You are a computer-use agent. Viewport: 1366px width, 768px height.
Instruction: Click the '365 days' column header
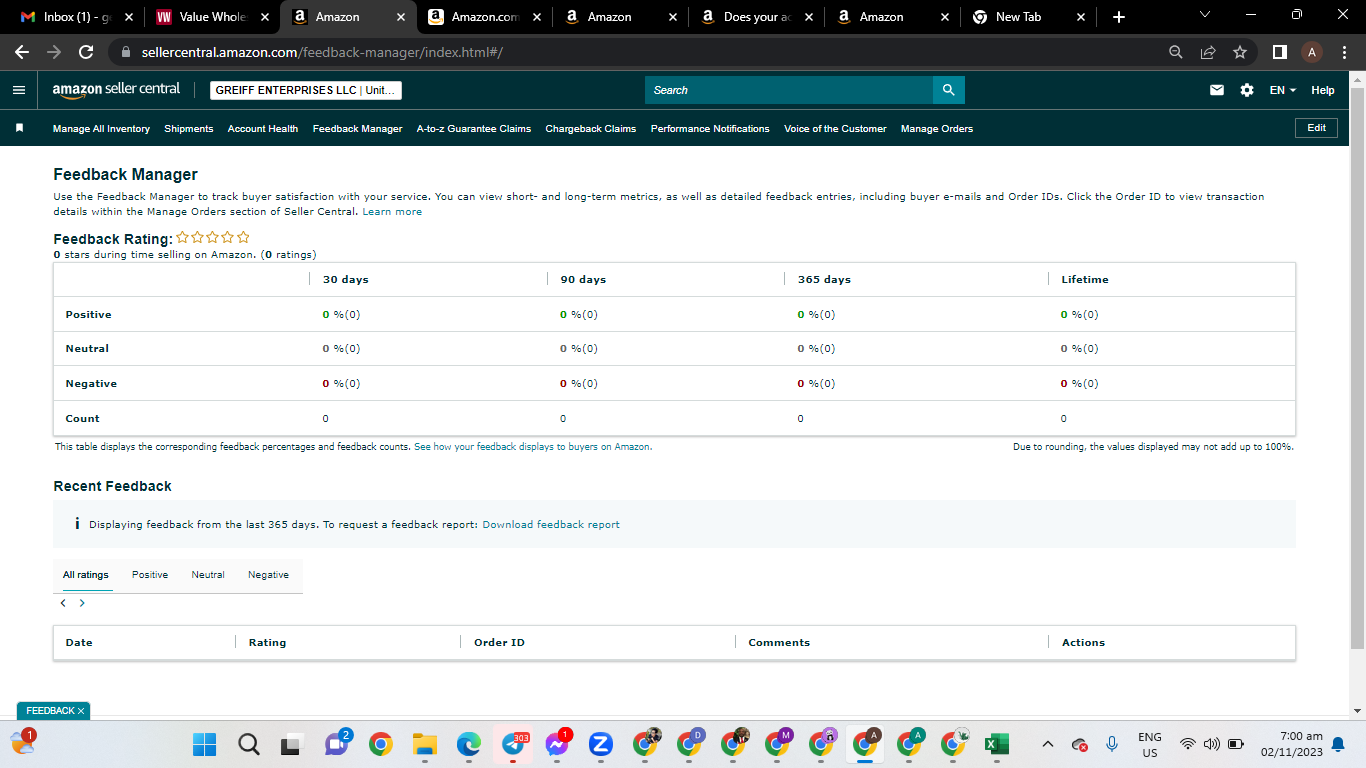[x=824, y=280]
